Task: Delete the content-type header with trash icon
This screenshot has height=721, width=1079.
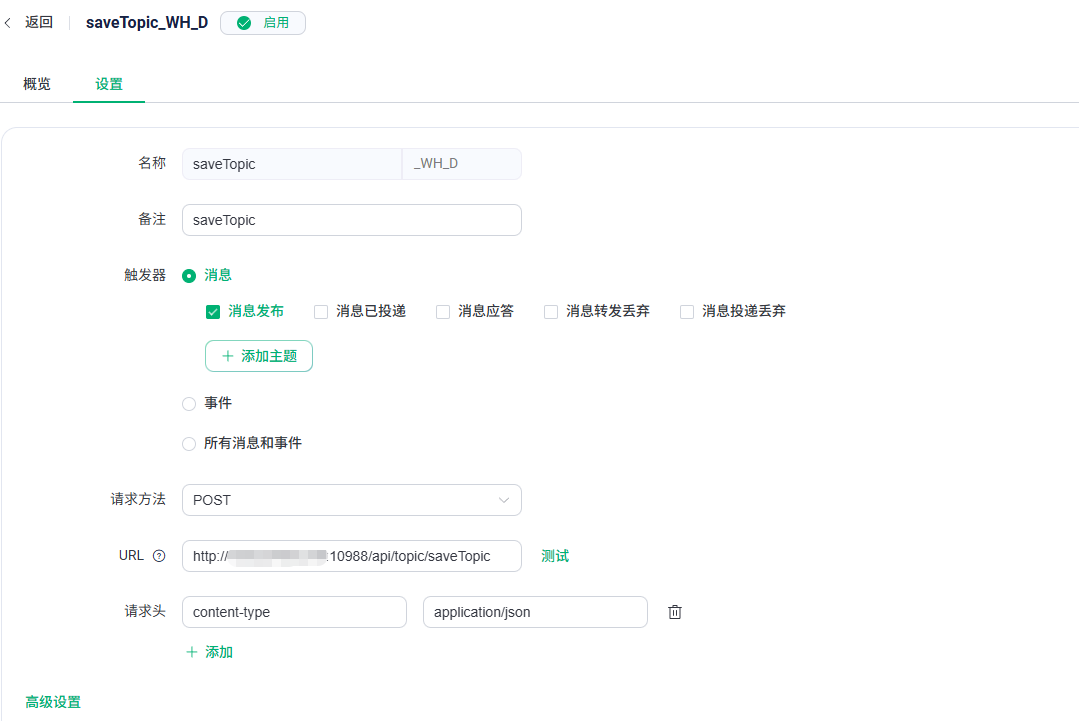Action: pyautogui.click(x=675, y=612)
